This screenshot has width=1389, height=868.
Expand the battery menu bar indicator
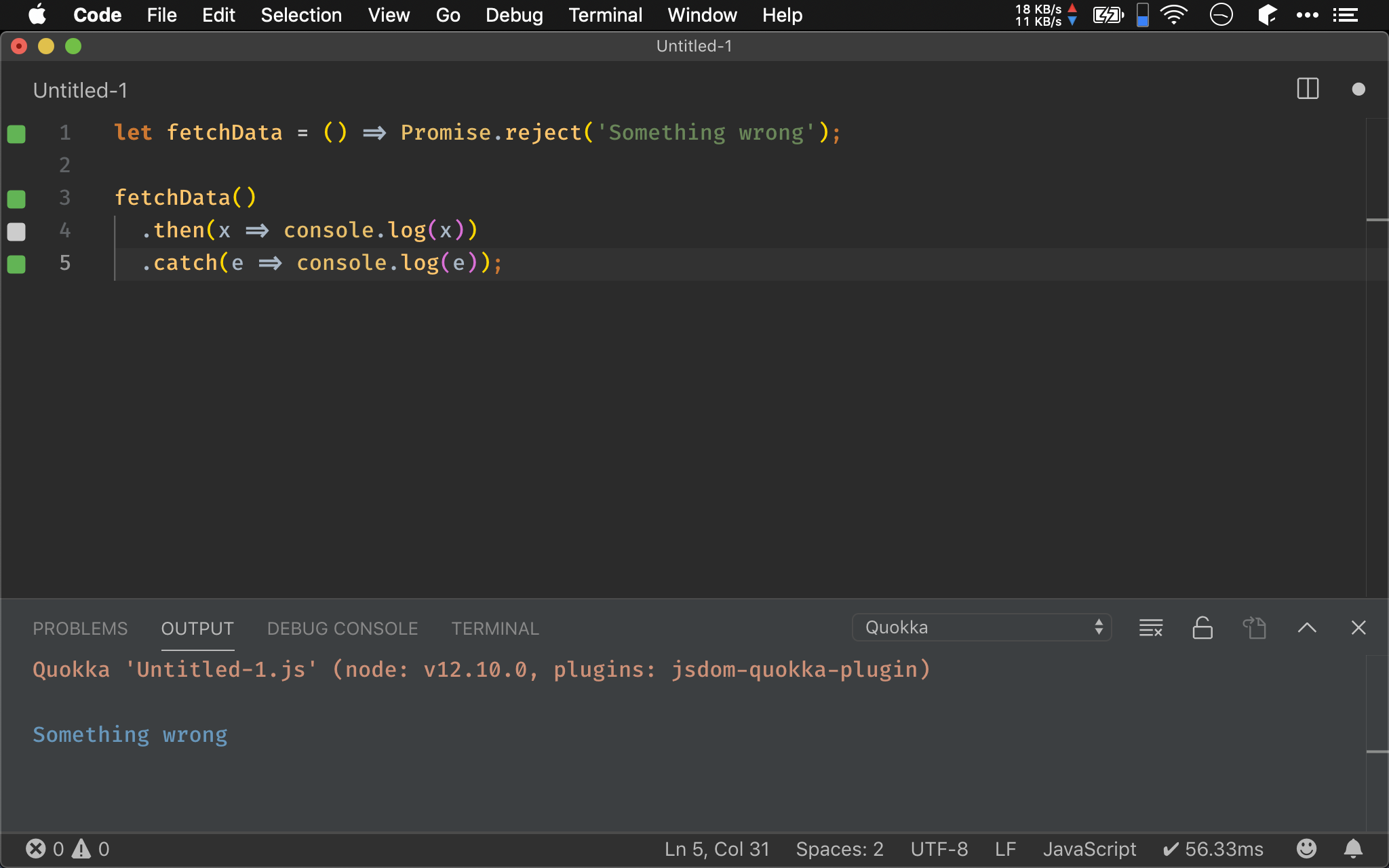pos(1111,15)
